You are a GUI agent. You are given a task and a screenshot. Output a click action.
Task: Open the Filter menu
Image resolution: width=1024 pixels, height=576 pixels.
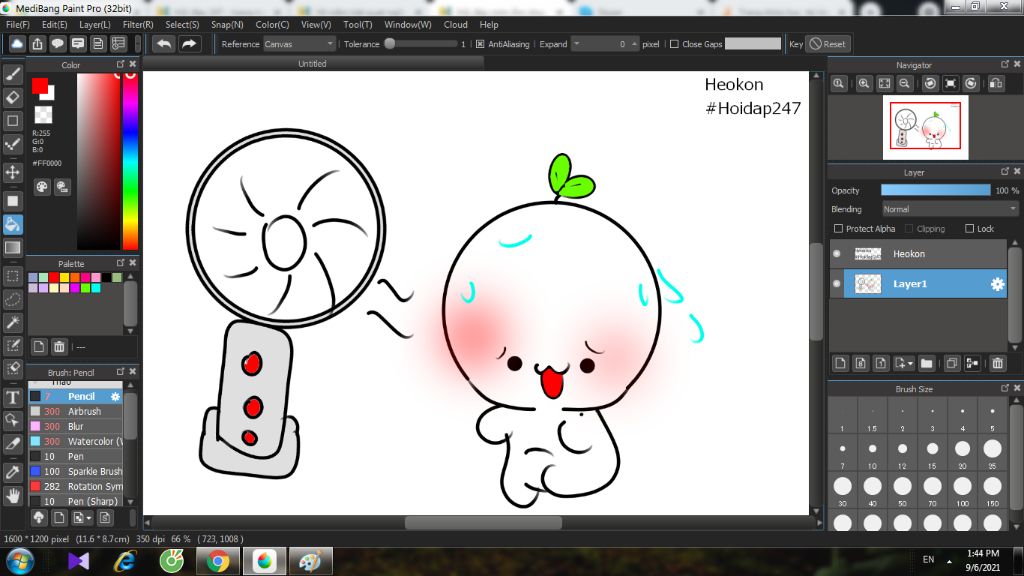pyautogui.click(x=138, y=24)
